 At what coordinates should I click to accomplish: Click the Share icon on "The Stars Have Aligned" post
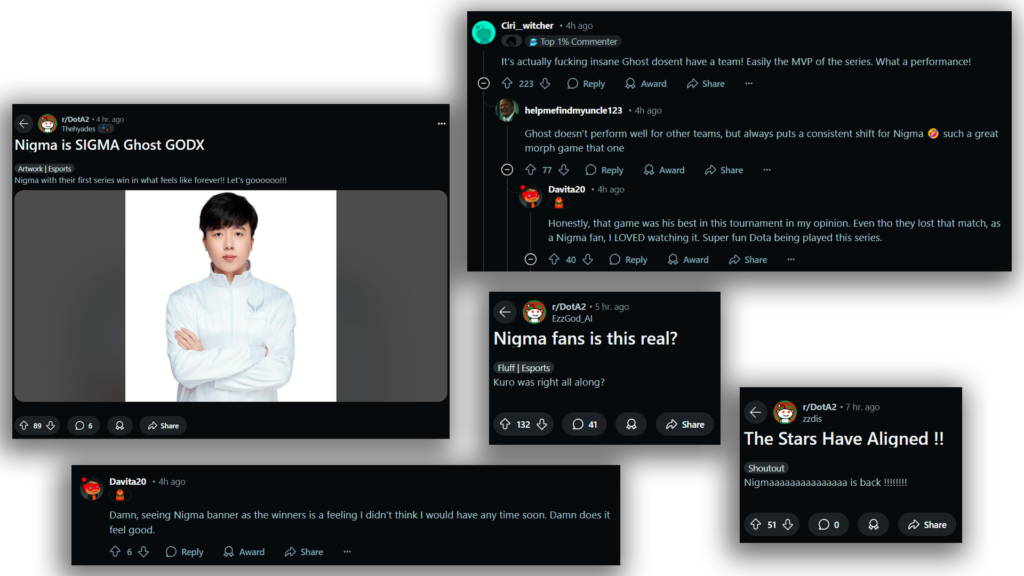coord(926,524)
